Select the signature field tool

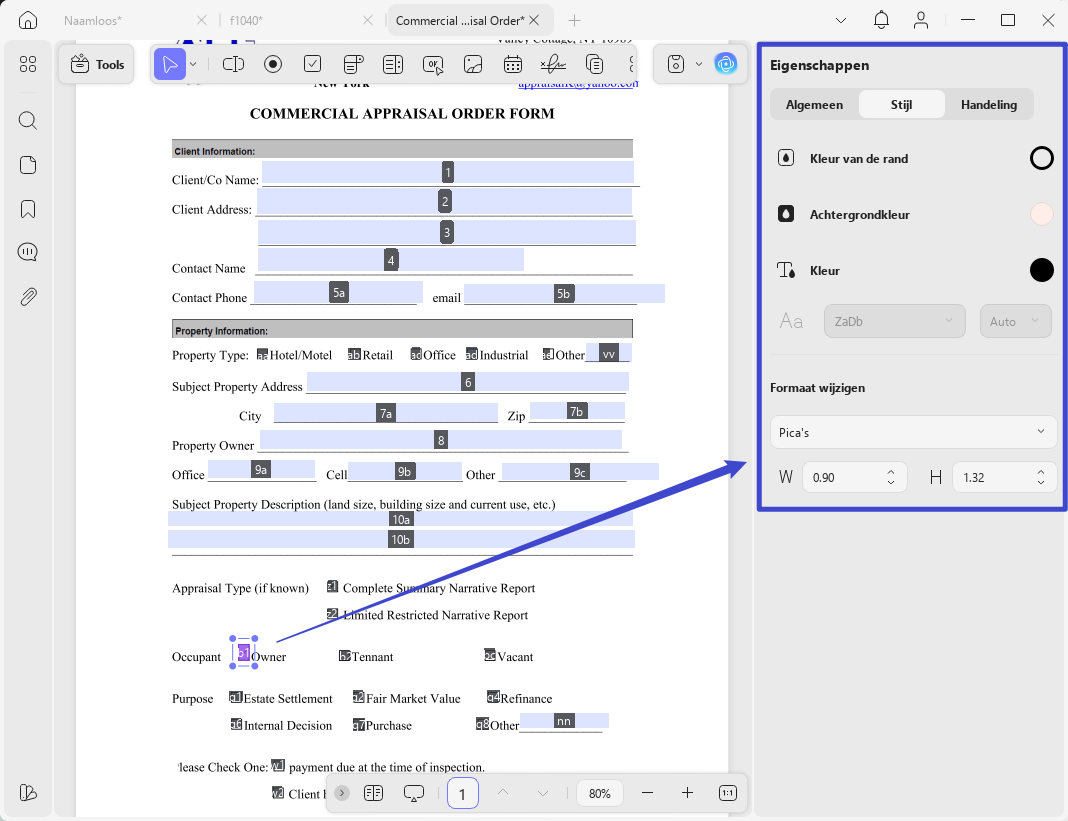click(x=553, y=64)
